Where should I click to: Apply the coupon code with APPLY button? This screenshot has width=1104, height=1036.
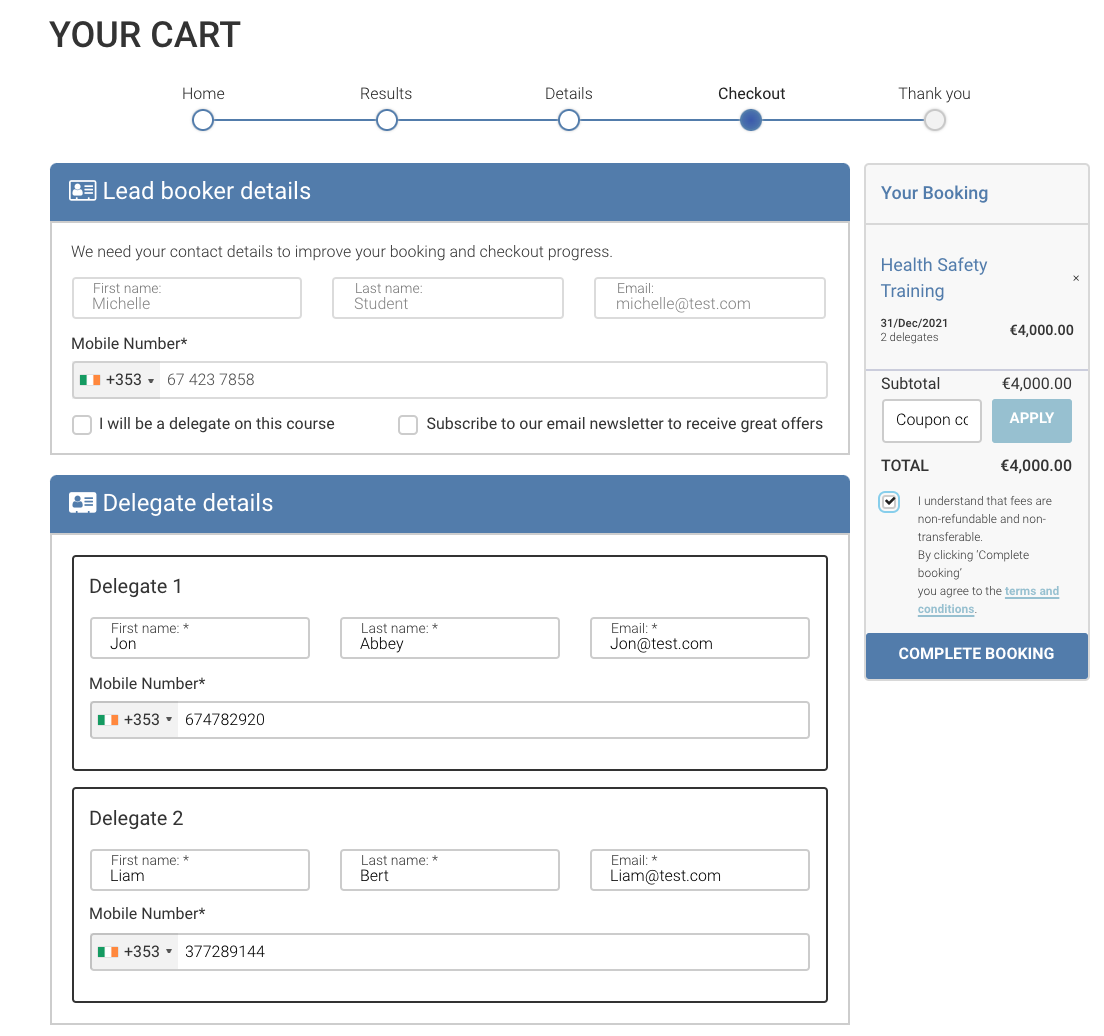(x=1031, y=420)
